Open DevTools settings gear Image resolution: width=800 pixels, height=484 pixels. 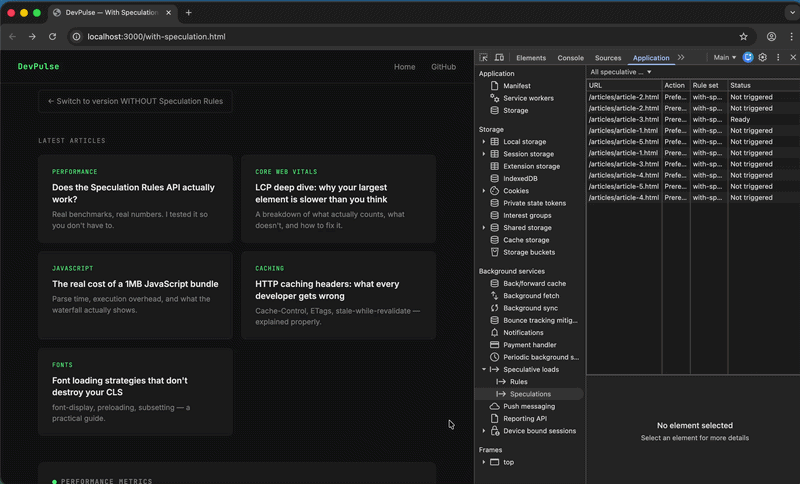(762, 58)
